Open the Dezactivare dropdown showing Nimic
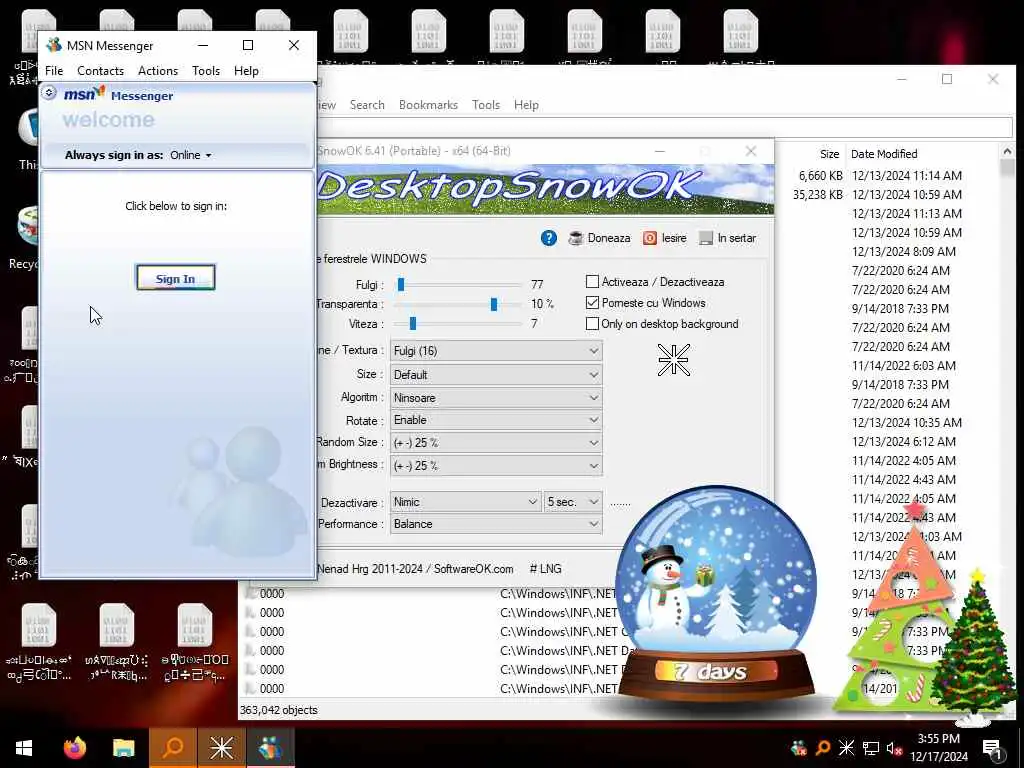 466,502
